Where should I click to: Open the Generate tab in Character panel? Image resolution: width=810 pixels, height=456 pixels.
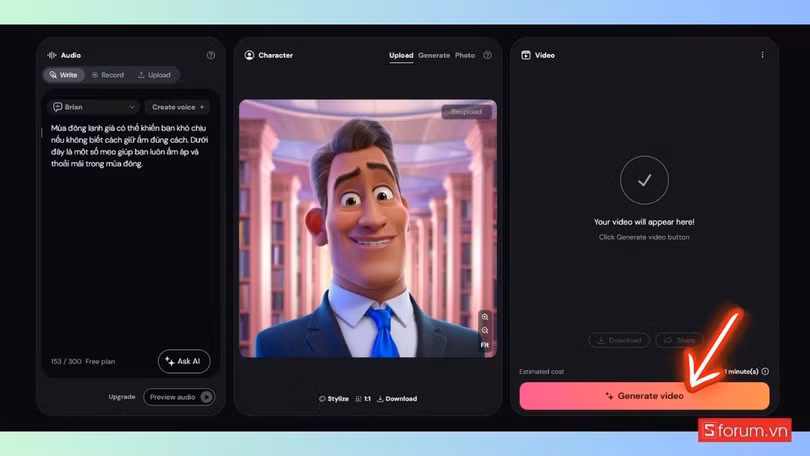(434, 55)
